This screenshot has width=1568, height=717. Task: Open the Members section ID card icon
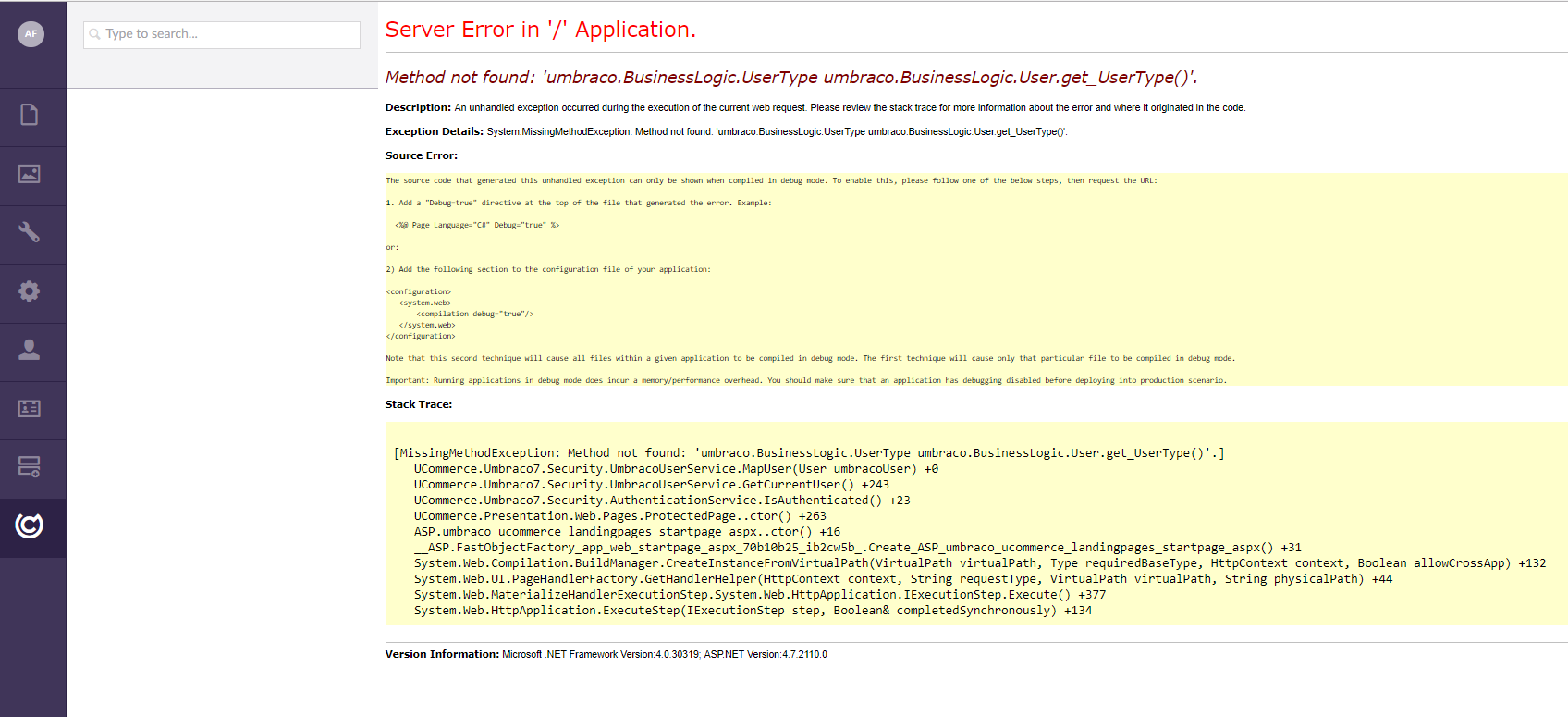tap(30, 408)
